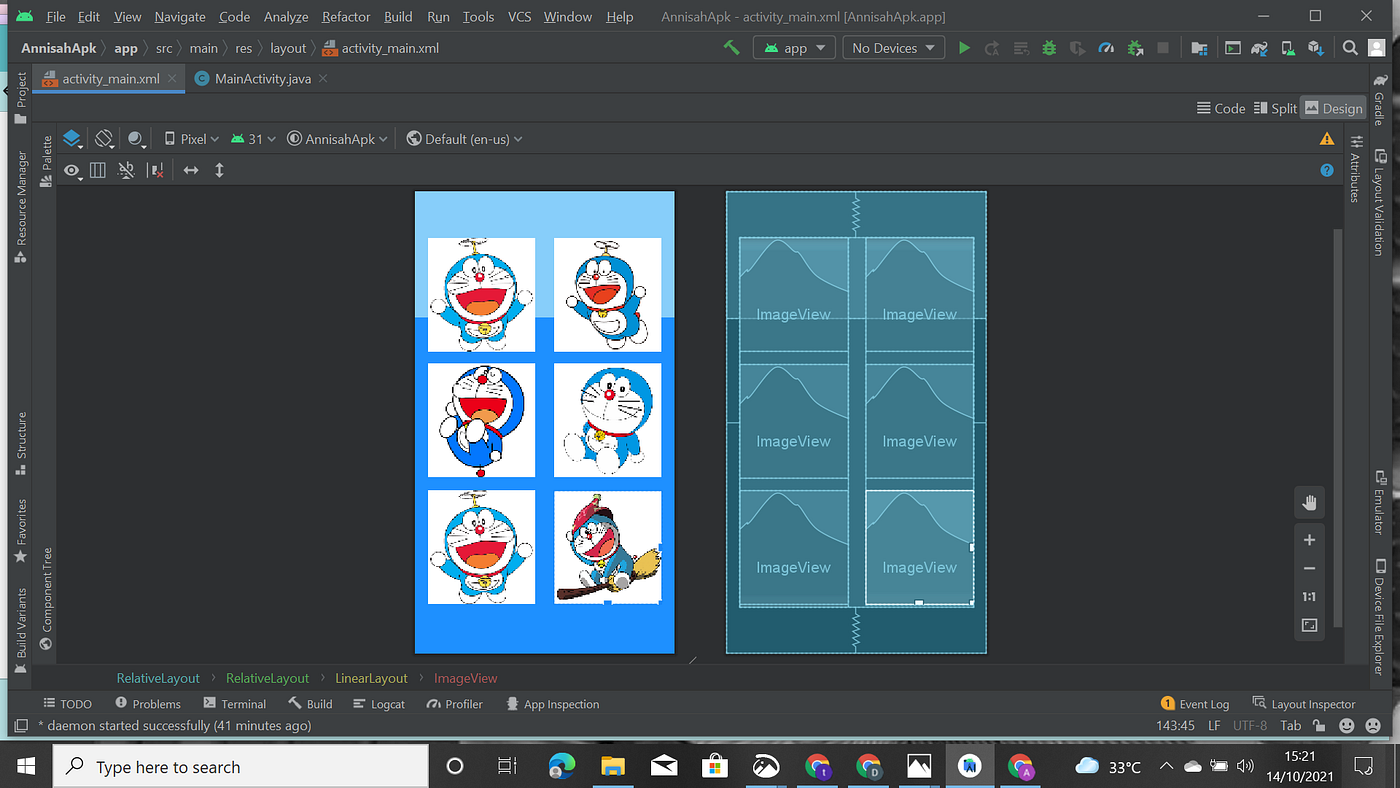This screenshot has height=788, width=1400.
Task: Click the blue help question mark icon
Action: click(x=1327, y=170)
